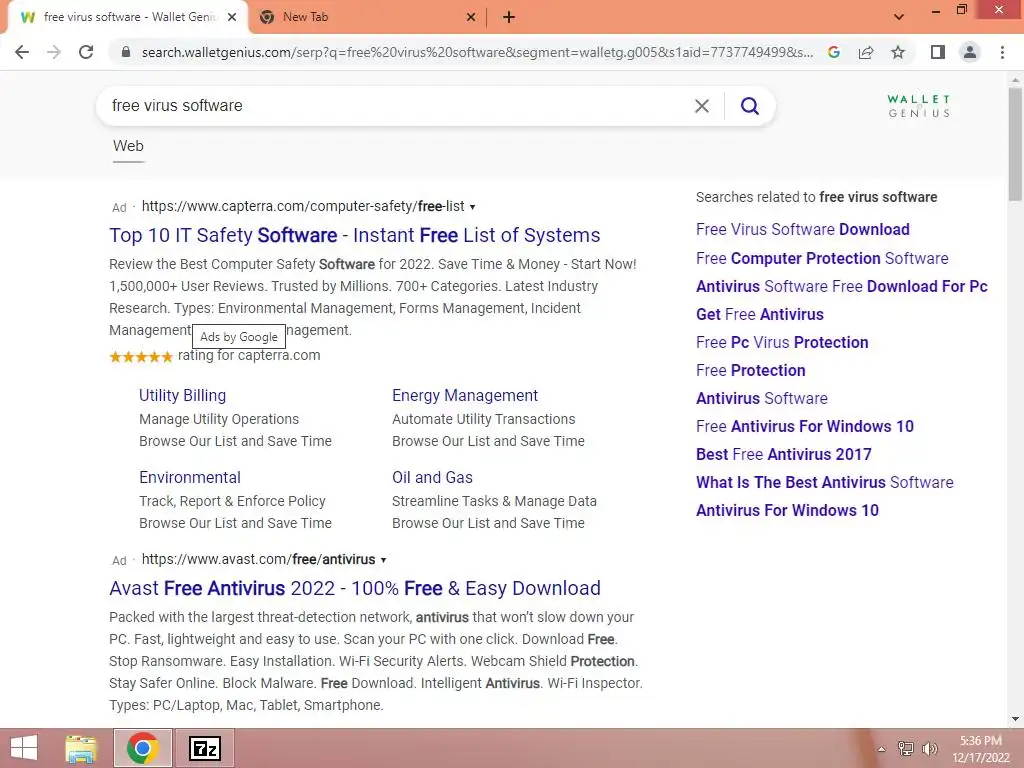Share this page using the share icon
Screen dimensions: 1024x768
coord(866,52)
